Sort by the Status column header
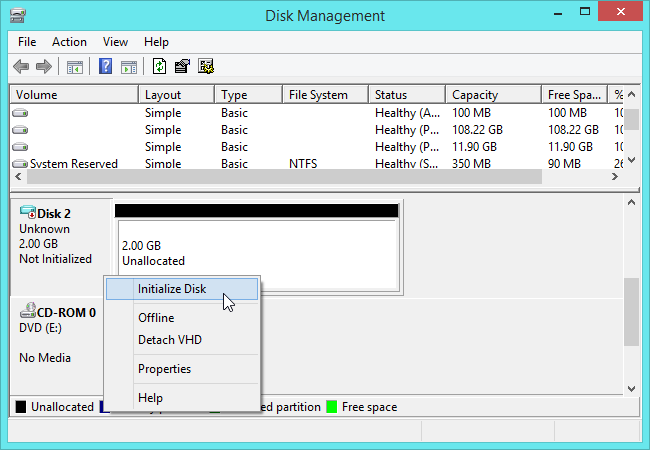The height and width of the screenshot is (450, 650). click(407, 95)
